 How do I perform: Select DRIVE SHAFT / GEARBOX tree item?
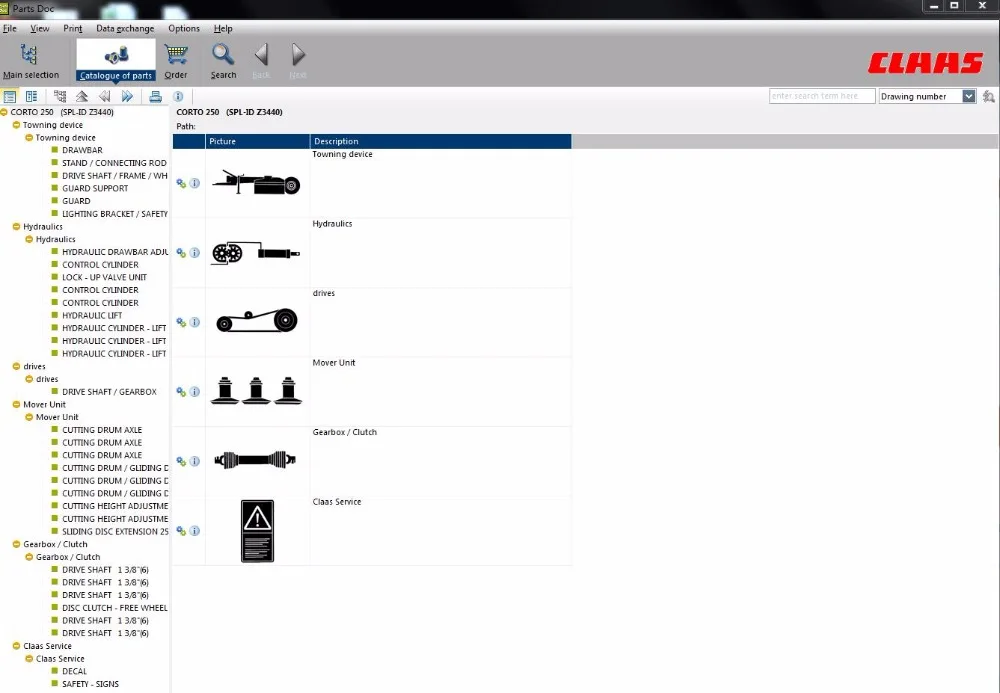click(x=109, y=391)
